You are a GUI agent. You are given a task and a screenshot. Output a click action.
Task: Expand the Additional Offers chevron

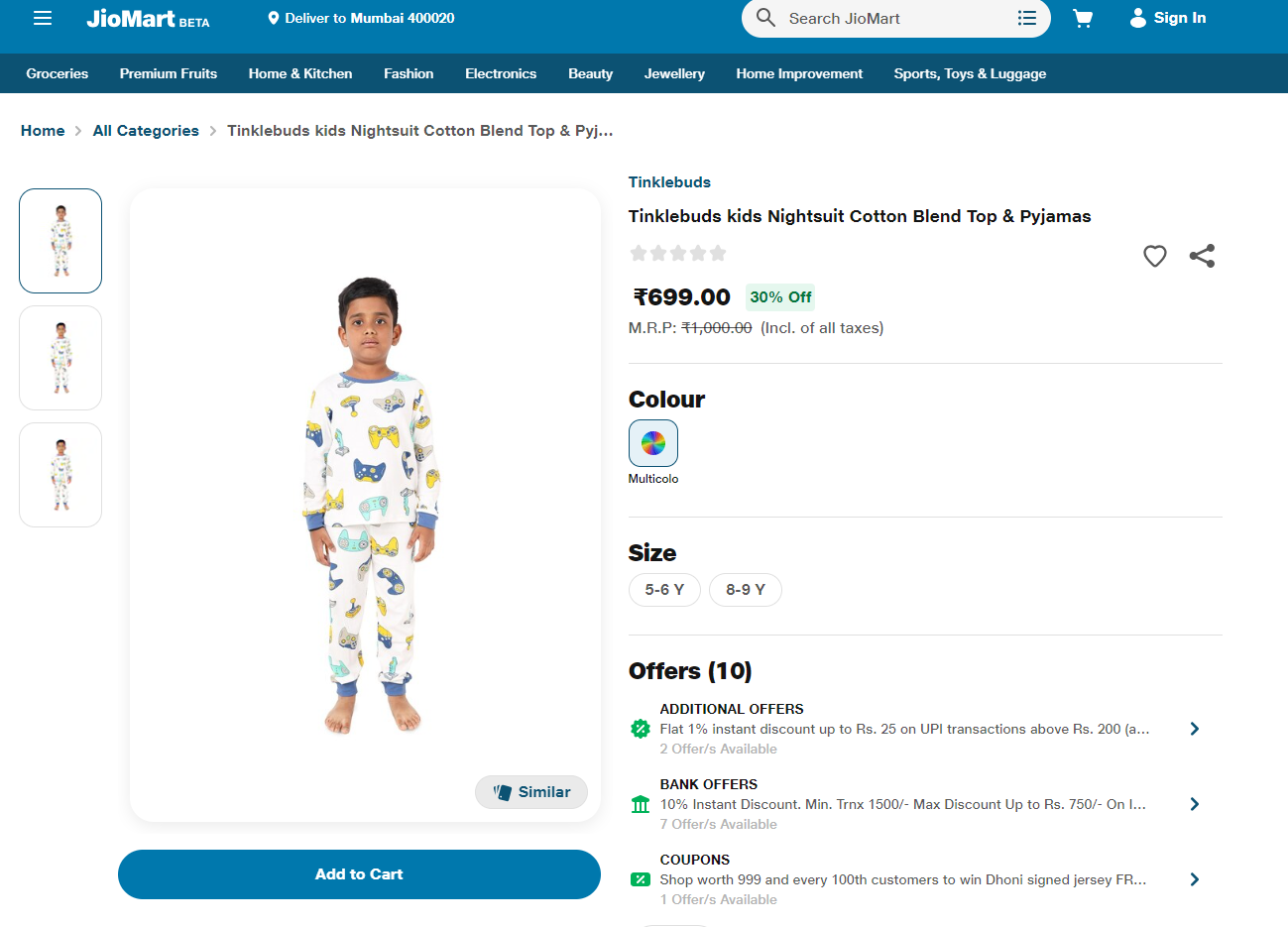click(x=1195, y=729)
